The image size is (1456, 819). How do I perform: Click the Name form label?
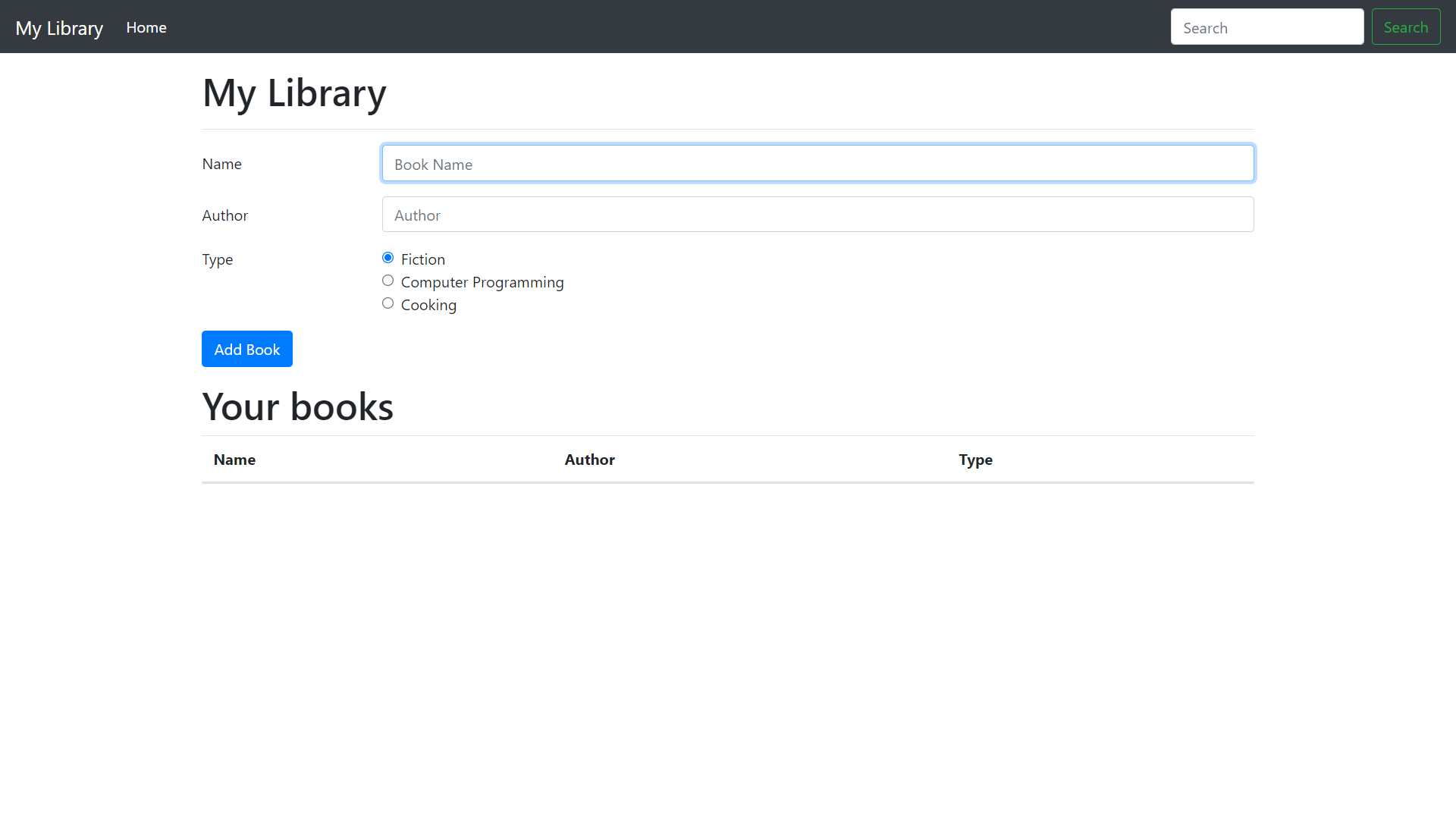(x=221, y=164)
